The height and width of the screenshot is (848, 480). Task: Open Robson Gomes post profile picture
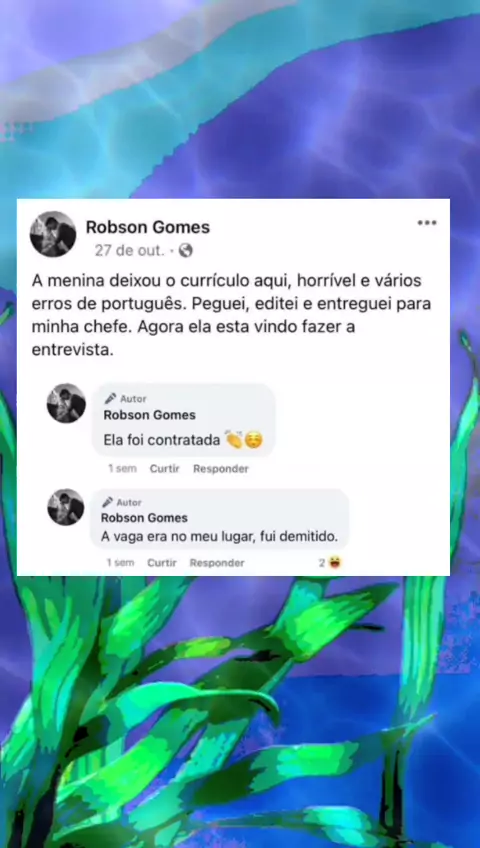pos(53,234)
